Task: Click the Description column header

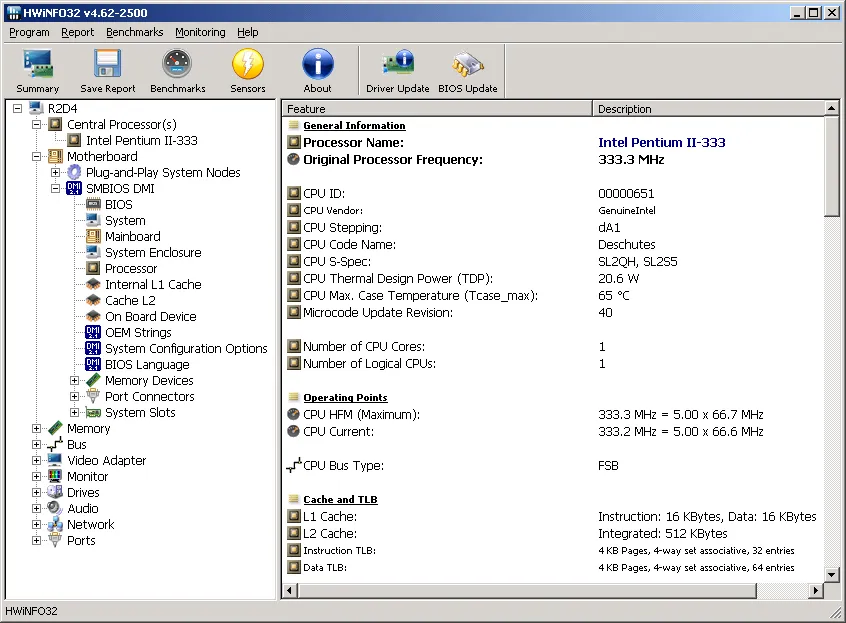Action: [x=708, y=109]
